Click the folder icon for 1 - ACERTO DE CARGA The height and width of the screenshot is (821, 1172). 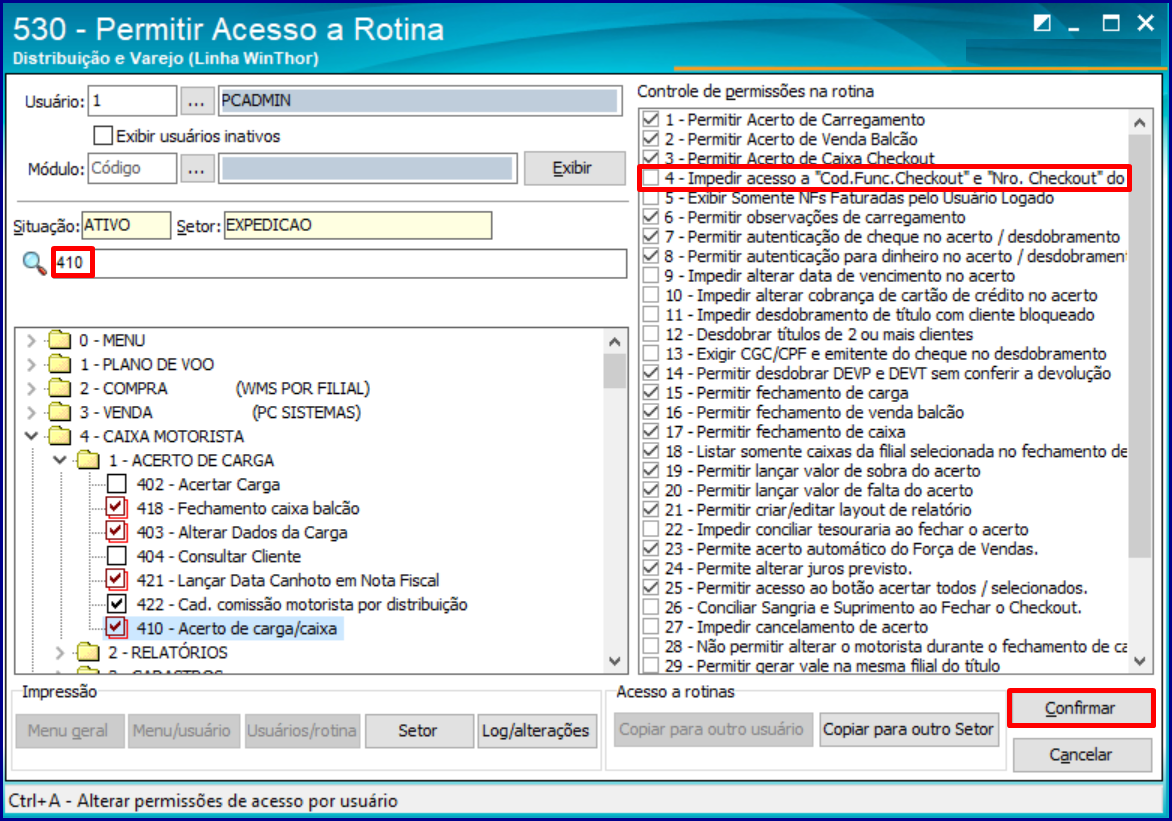tap(88, 461)
